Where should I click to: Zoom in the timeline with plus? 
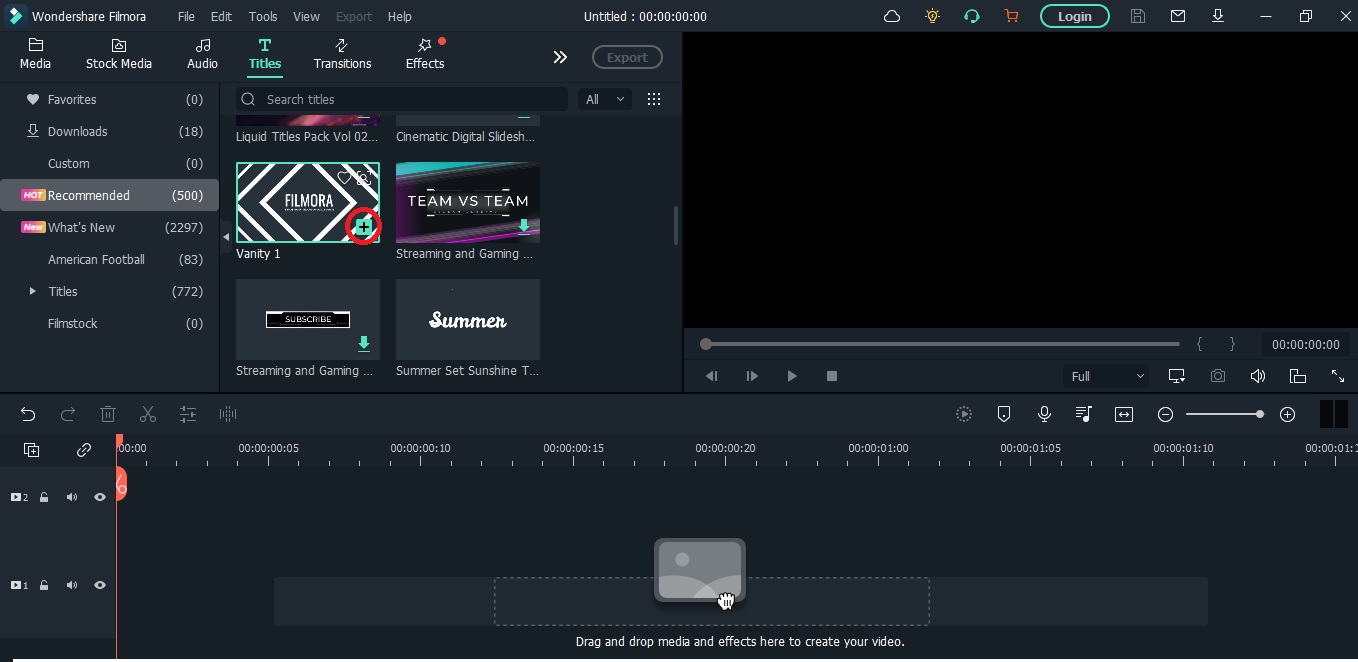(1288, 414)
